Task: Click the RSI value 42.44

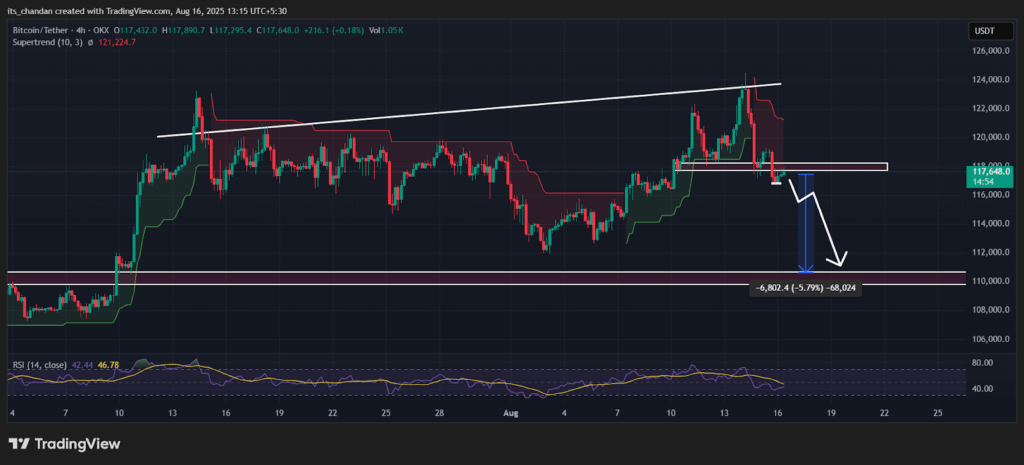Action: pos(80,365)
